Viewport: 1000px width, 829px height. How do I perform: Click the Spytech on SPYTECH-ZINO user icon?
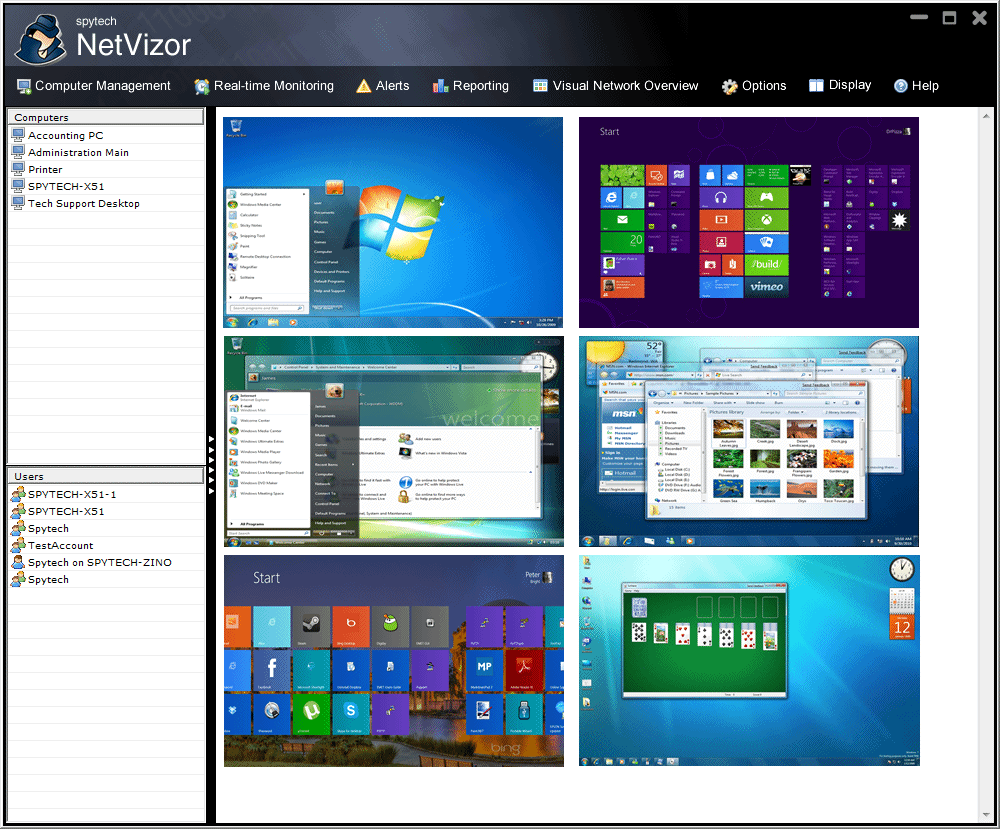coord(18,562)
